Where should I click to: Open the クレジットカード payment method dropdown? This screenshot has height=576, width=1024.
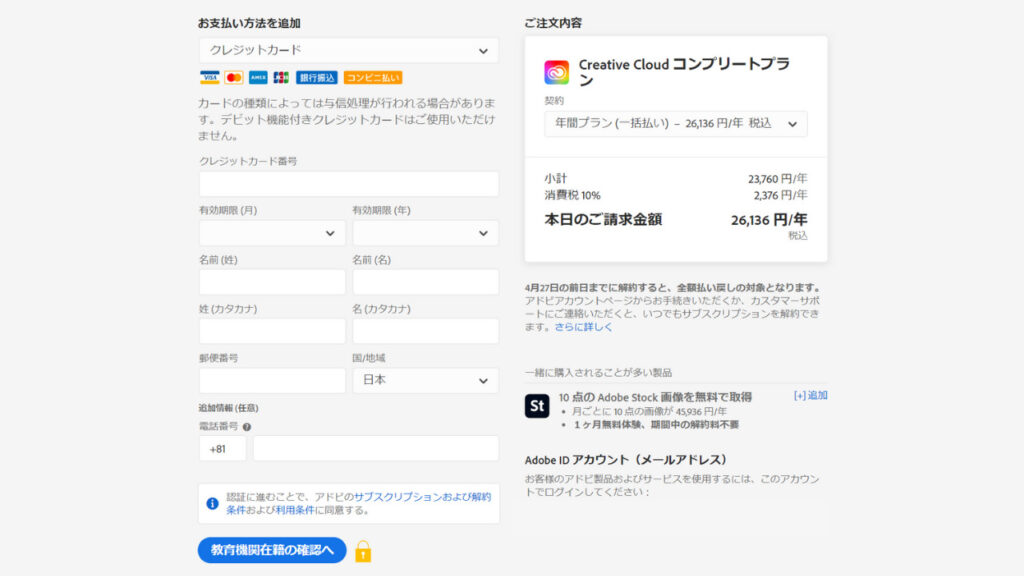coord(349,50)
